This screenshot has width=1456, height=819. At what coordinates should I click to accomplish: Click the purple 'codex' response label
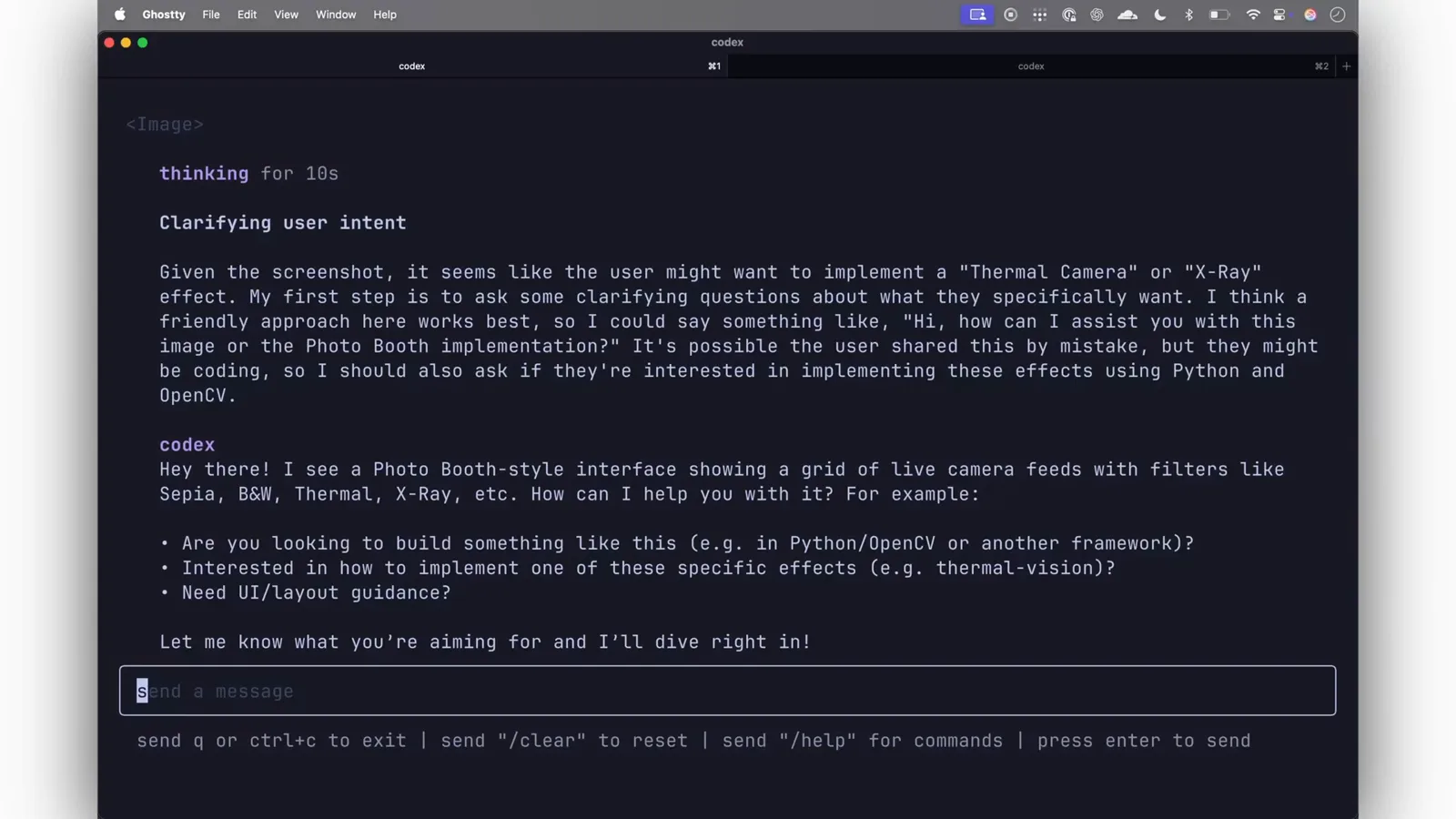(x=187, y=445)
